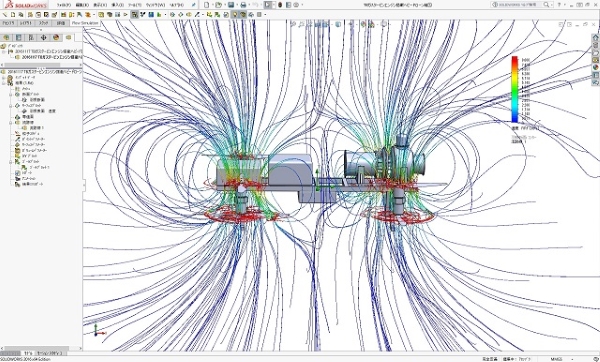600x362 pixels.
Task: Open the FeatureManager design tree panel tab
Action: pos(6,38)
